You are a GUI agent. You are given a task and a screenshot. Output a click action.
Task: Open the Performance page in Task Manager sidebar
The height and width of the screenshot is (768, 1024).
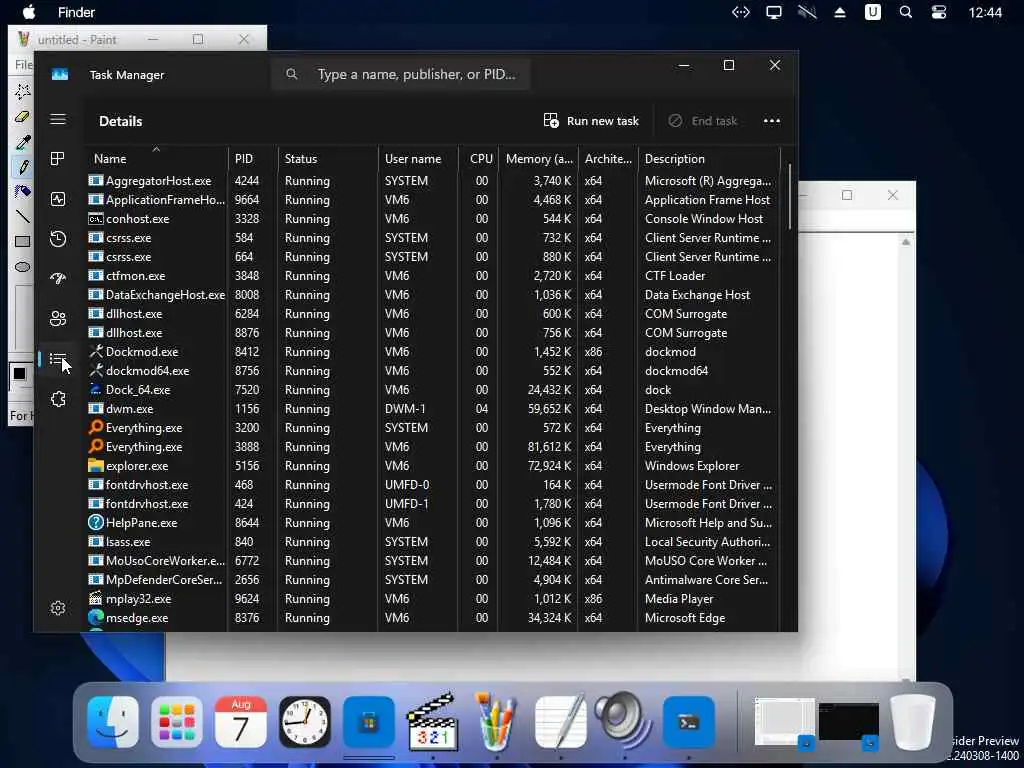(x=58, y=199)
